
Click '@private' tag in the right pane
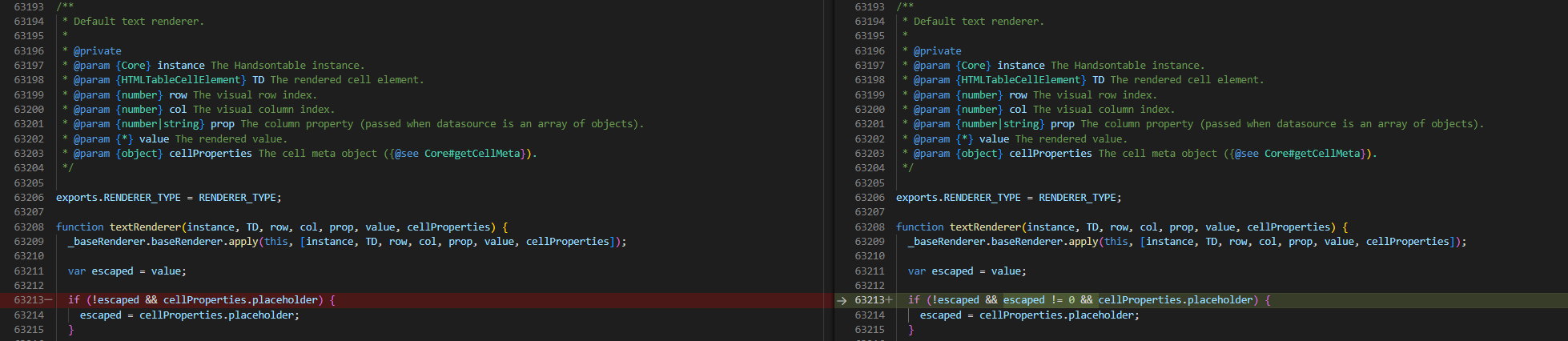938,51
